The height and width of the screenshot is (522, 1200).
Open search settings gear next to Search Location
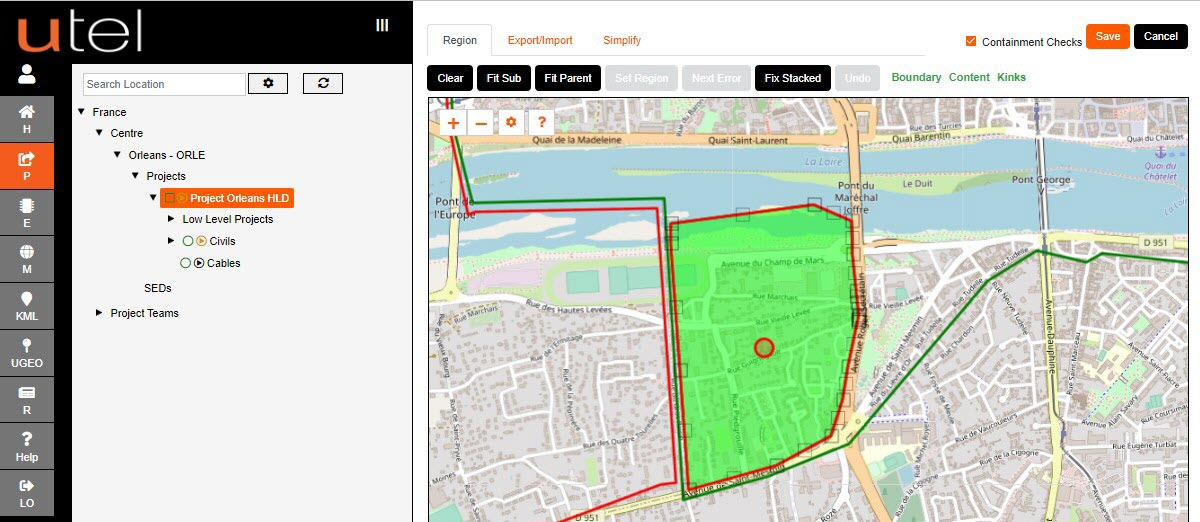pyautogui.click(x=268, y=84)
